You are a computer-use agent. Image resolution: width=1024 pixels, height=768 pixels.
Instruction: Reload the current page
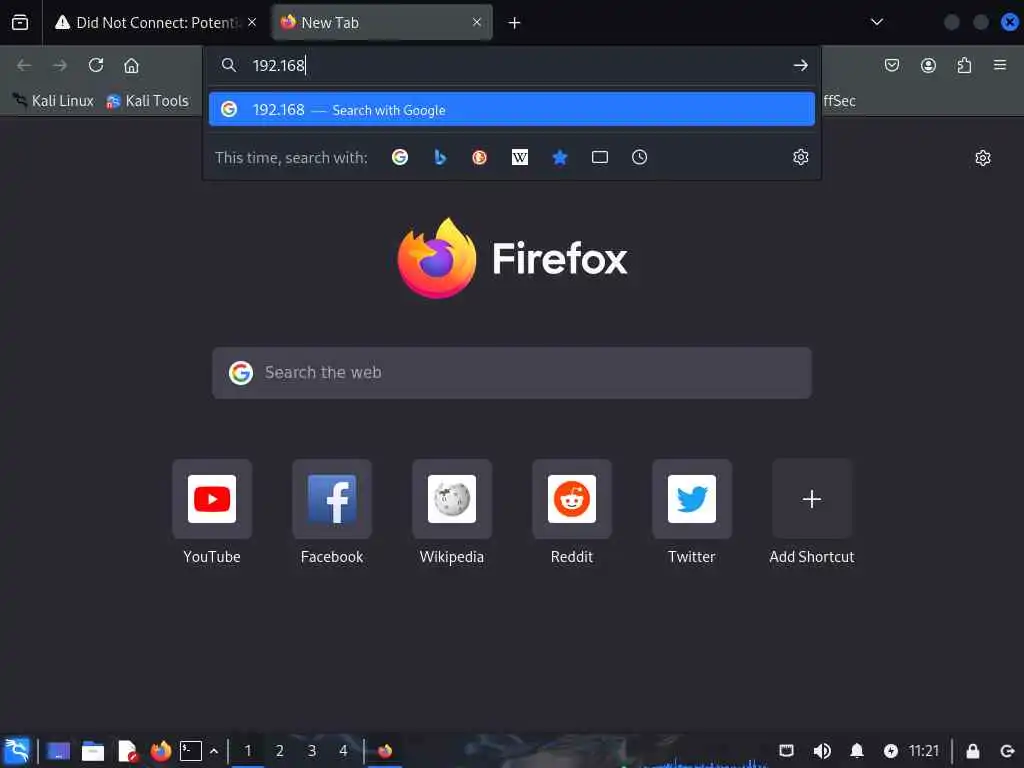[x=96, y=65]
